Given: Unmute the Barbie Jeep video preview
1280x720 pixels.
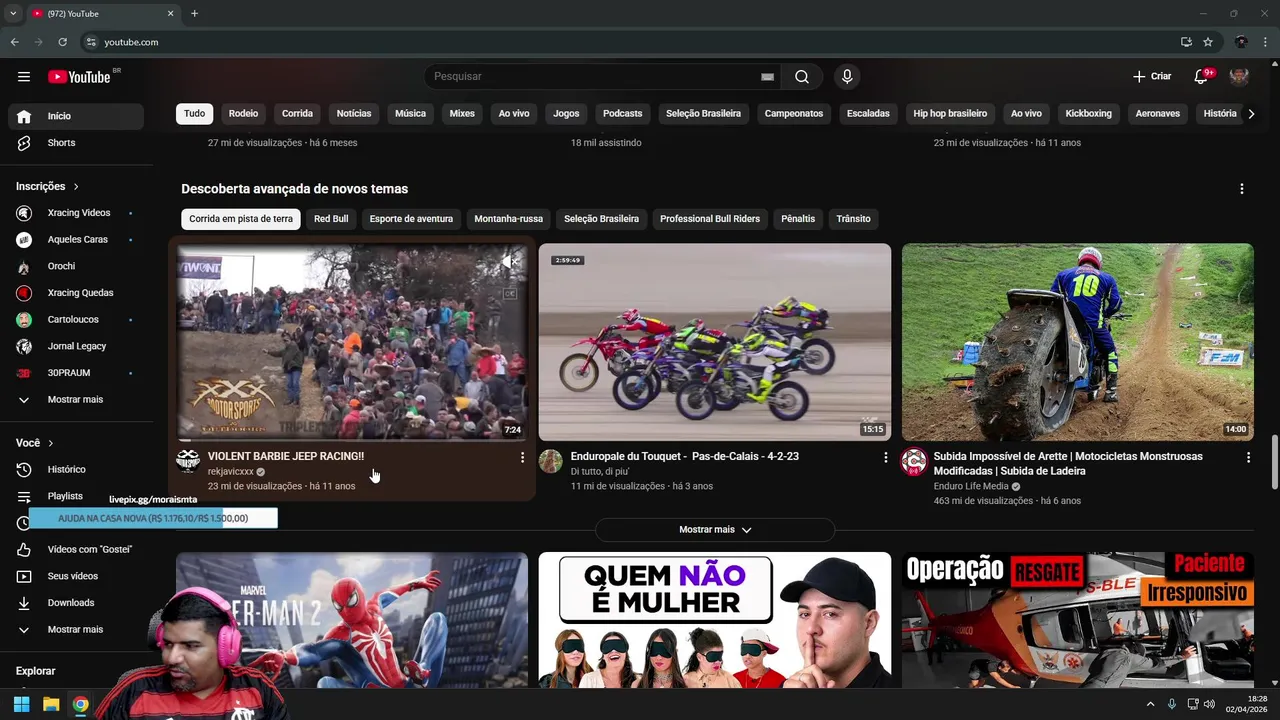Looking at the screenshot, I should [510, 262].
